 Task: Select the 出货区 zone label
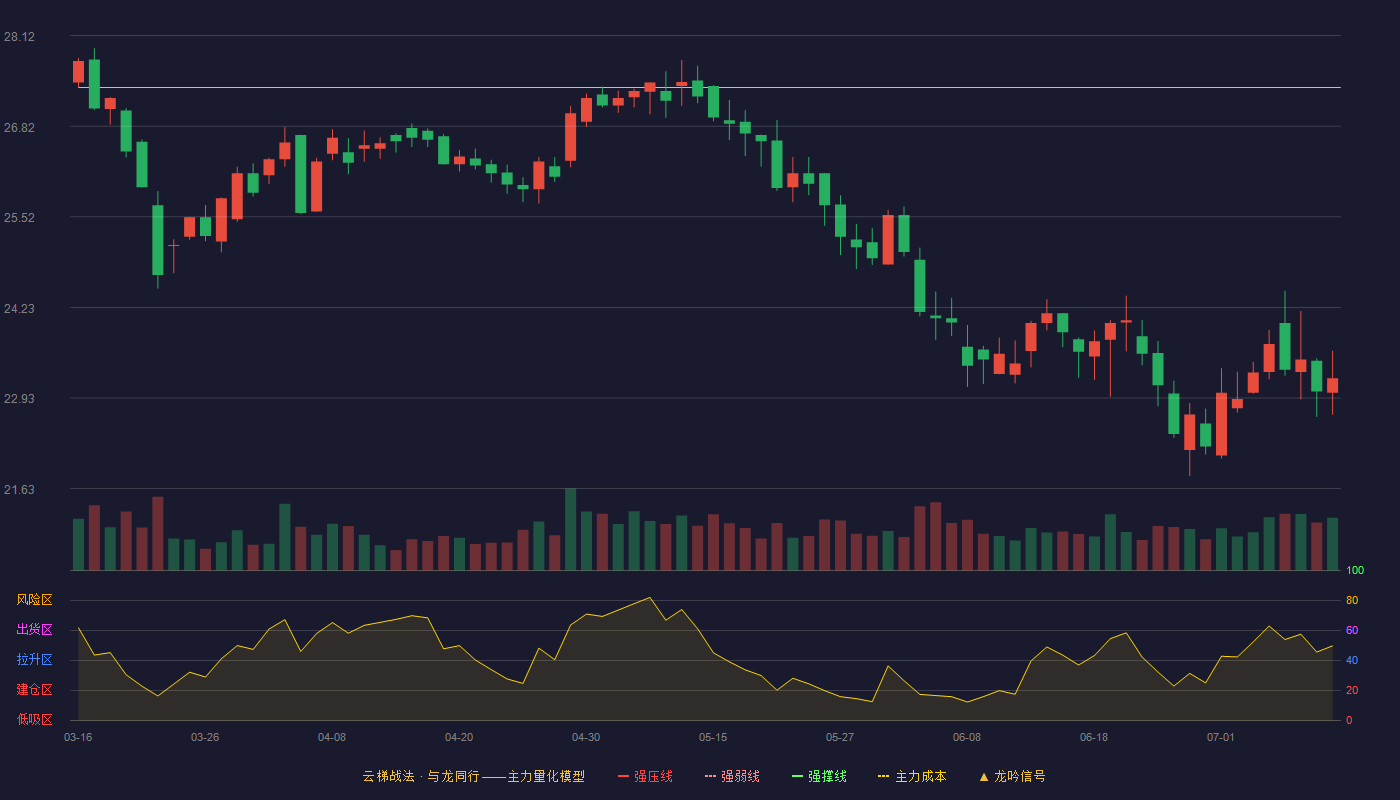pyautogui.click(x=34, y=630)
